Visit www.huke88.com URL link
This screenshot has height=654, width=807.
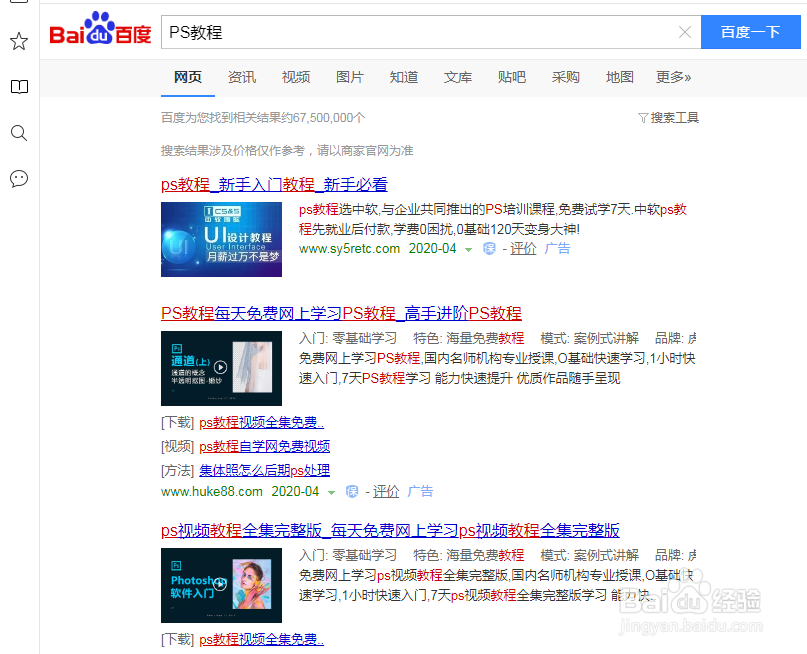pos(212,491)
